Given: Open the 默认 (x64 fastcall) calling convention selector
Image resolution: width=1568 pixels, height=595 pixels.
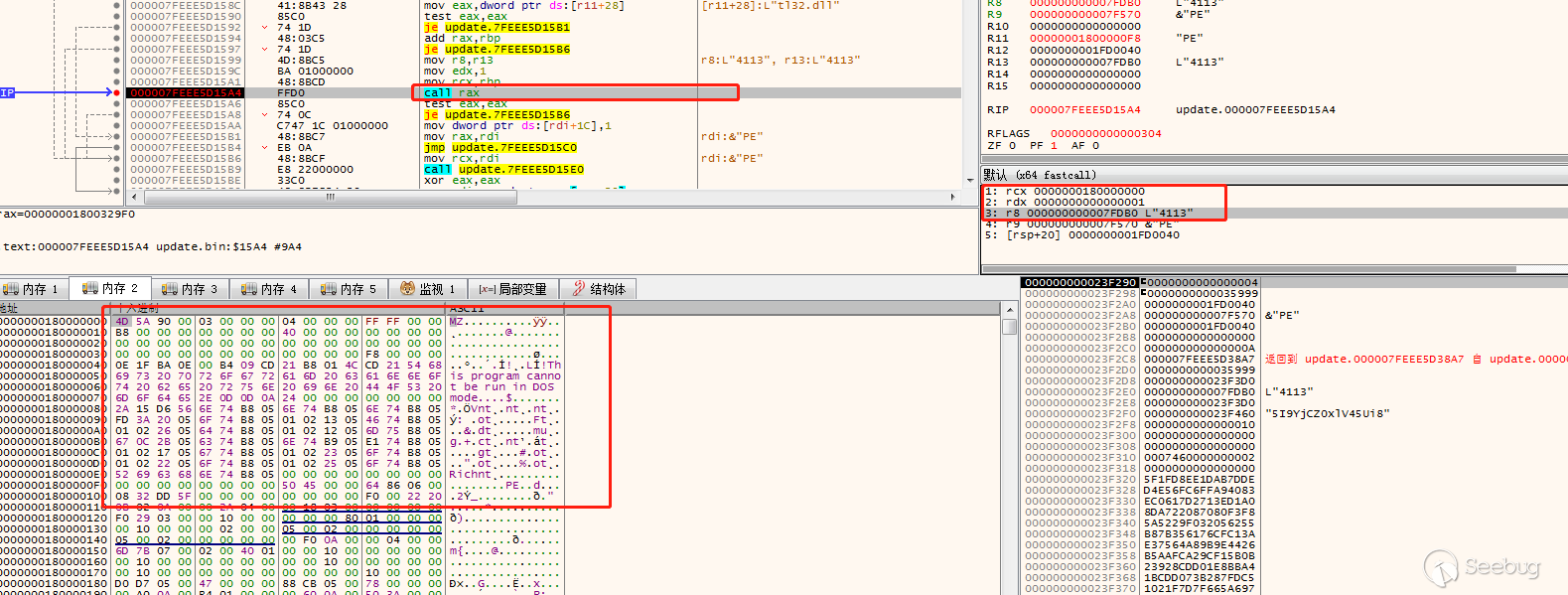Looking at the screenshot, I should pos(1040,175).
